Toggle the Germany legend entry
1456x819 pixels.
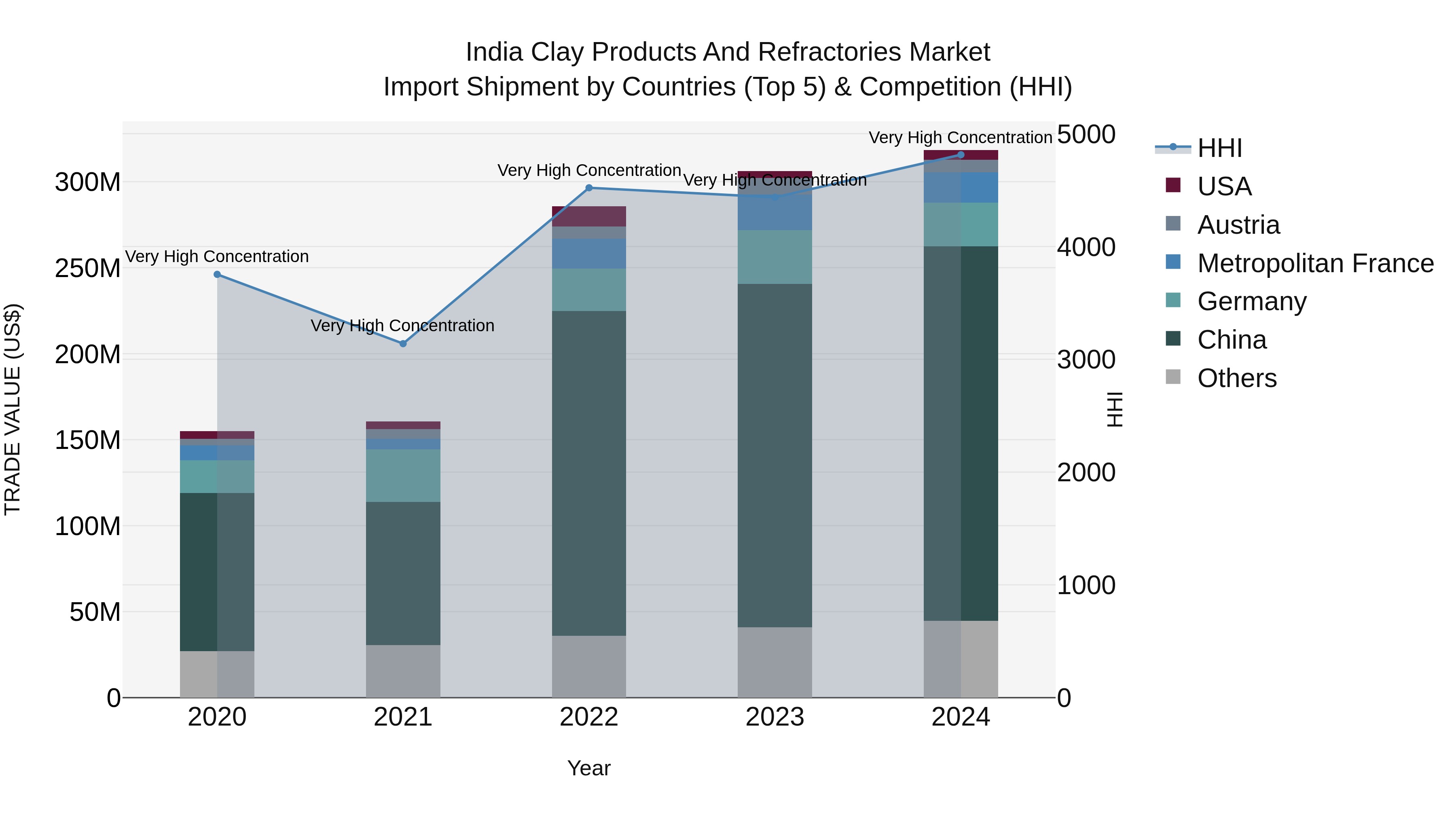pyautogui.click(x=1236, y=301)
